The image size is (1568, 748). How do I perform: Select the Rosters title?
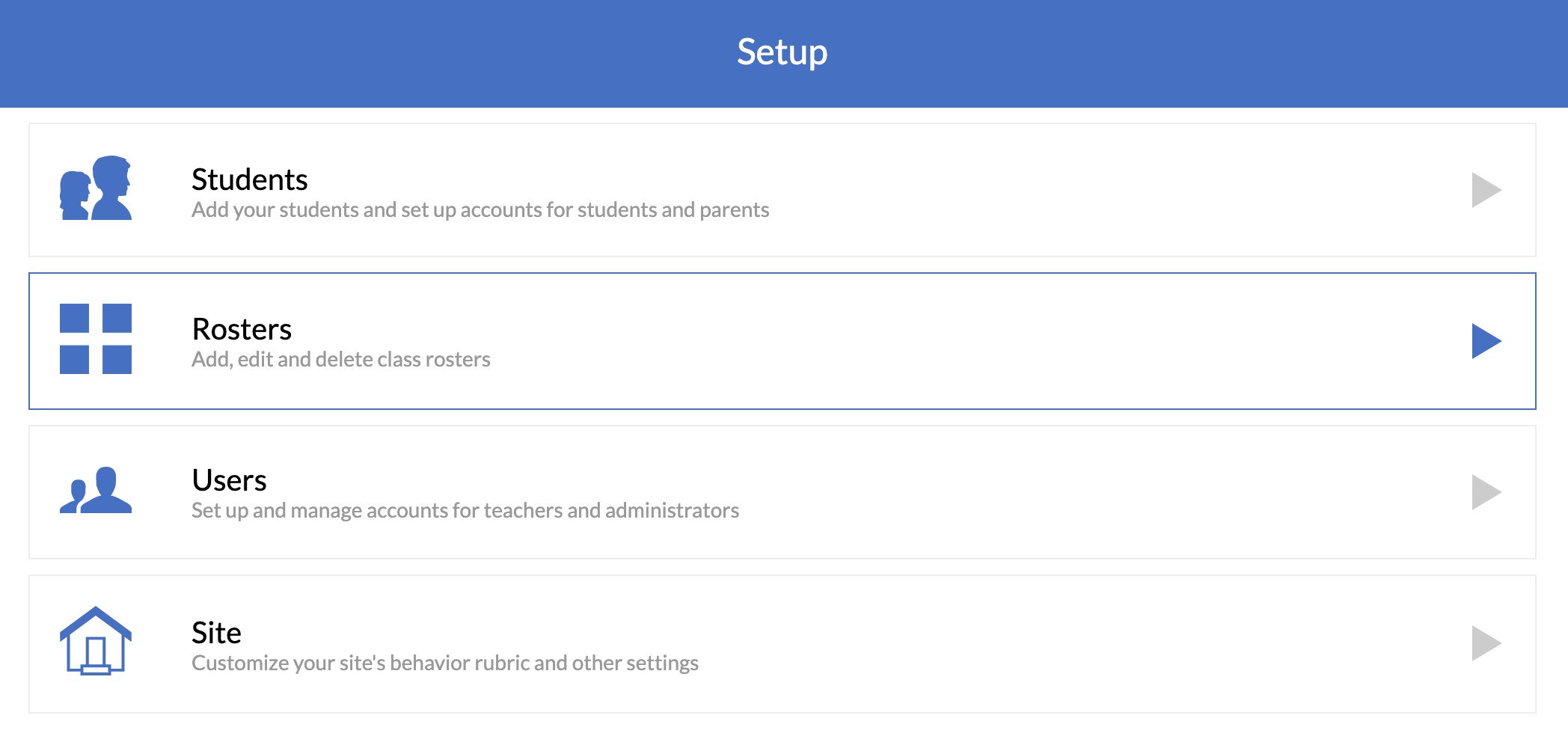[x=242, y=329]
